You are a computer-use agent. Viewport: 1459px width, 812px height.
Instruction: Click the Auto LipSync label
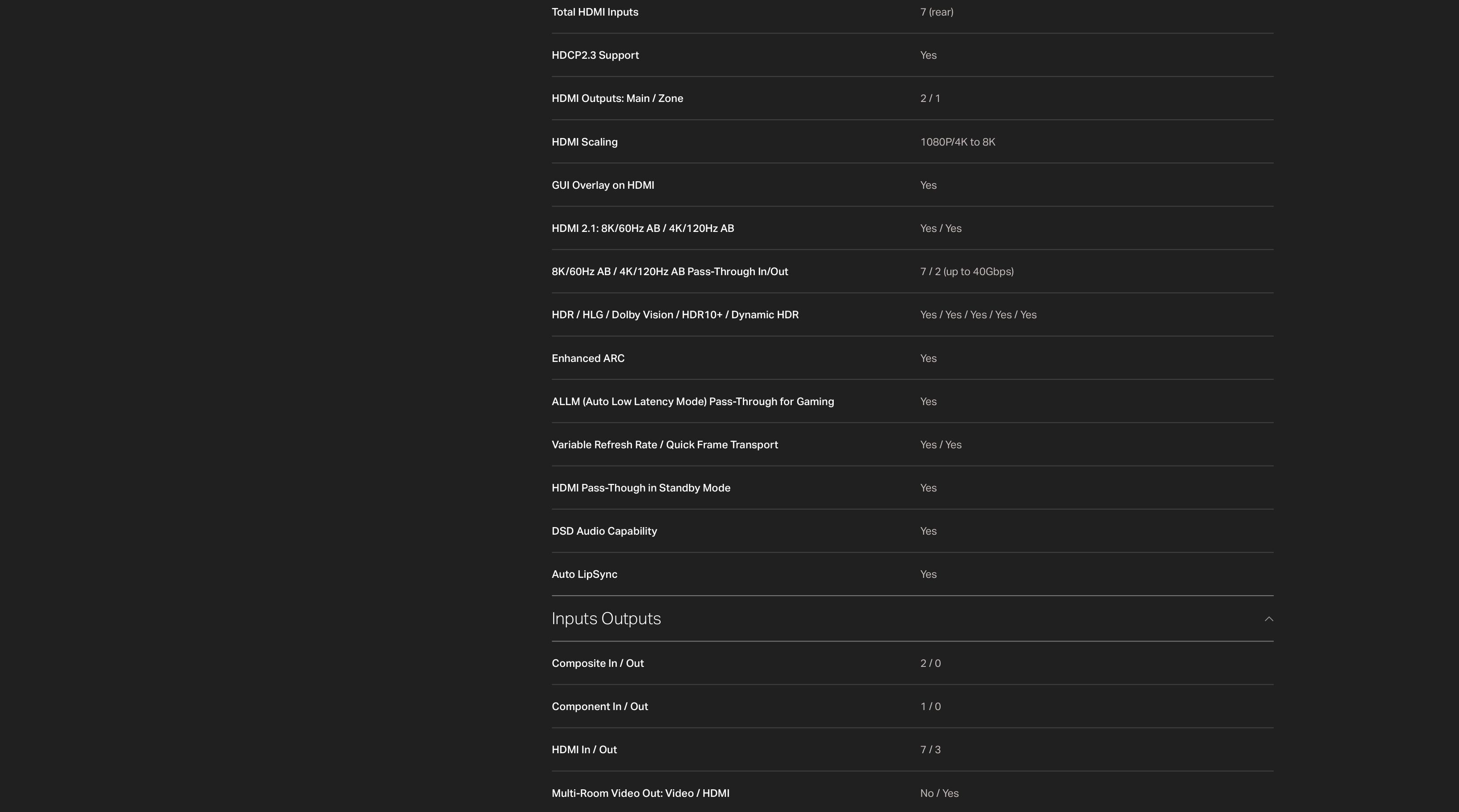[584, 574]
